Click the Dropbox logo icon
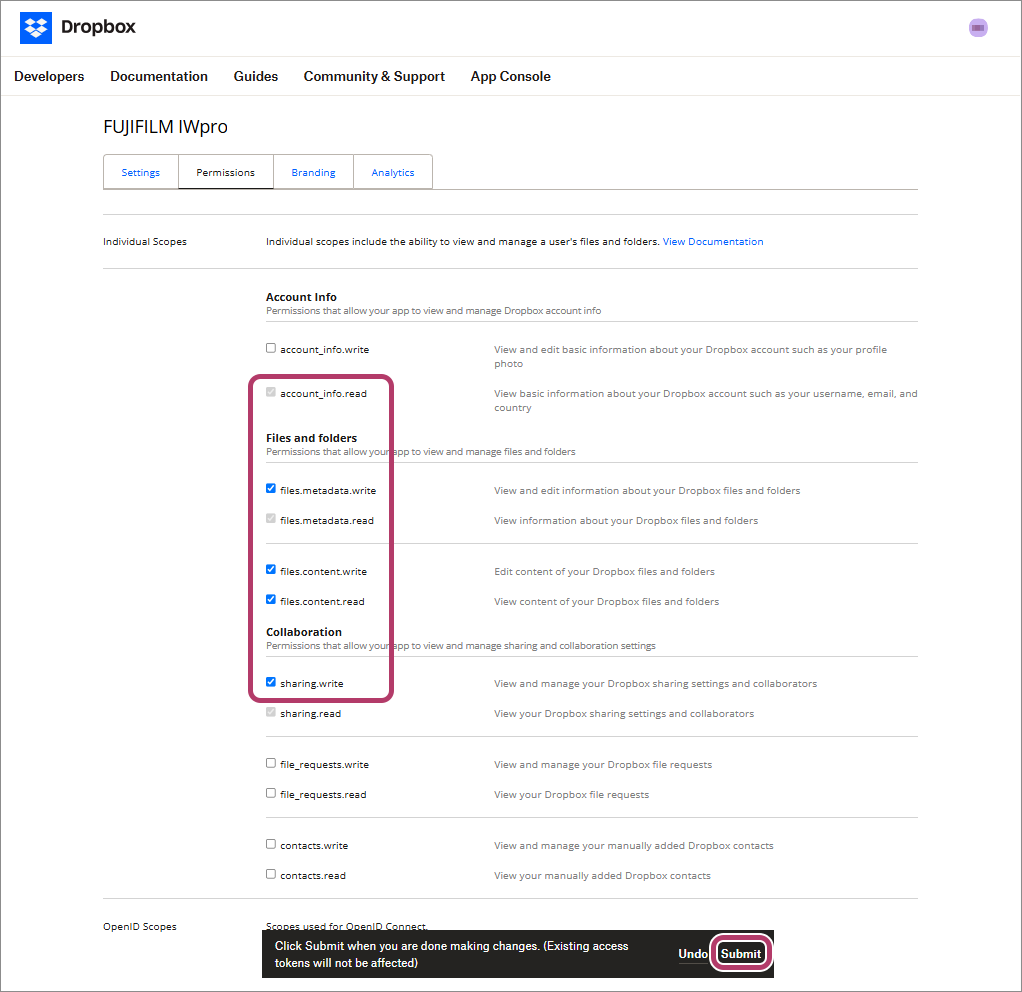The width and height of the screenshot is (1022, 992). 36,28
